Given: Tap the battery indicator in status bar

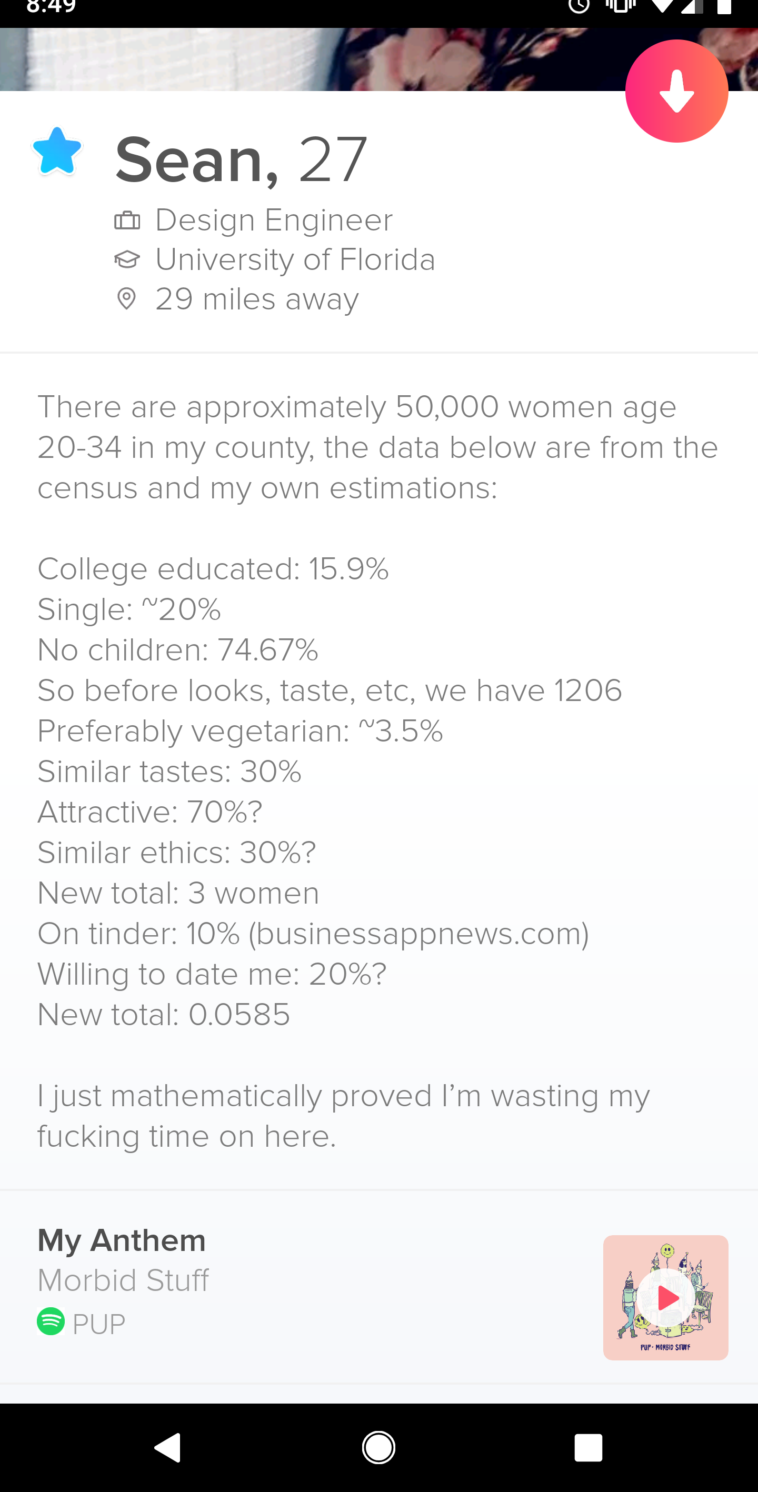Looking at the screenshot, I should [723, 5].
